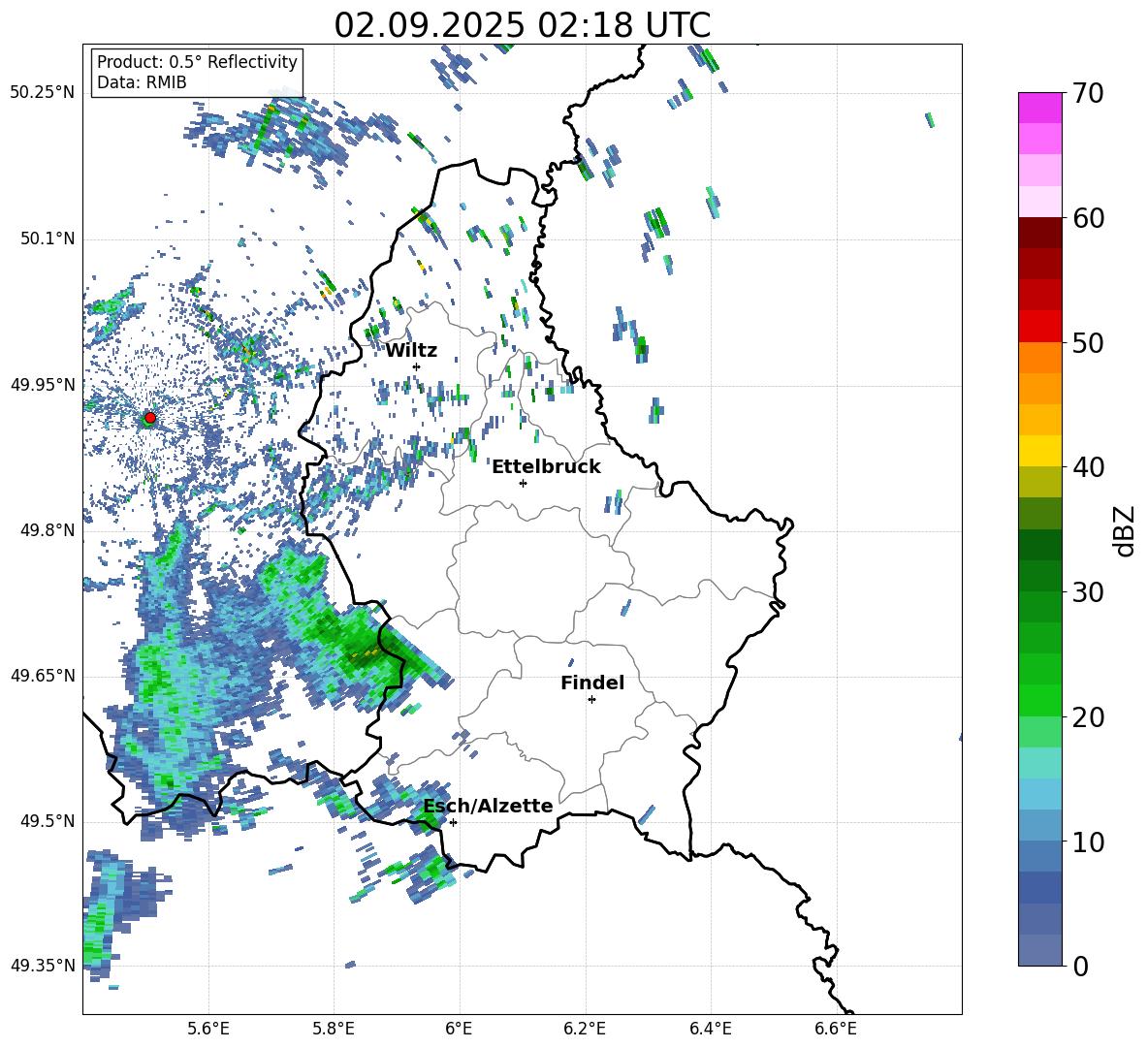Click the colorbar 50 tick label
This screenshot has width=1148, height=1048.
coord(1088,342)
